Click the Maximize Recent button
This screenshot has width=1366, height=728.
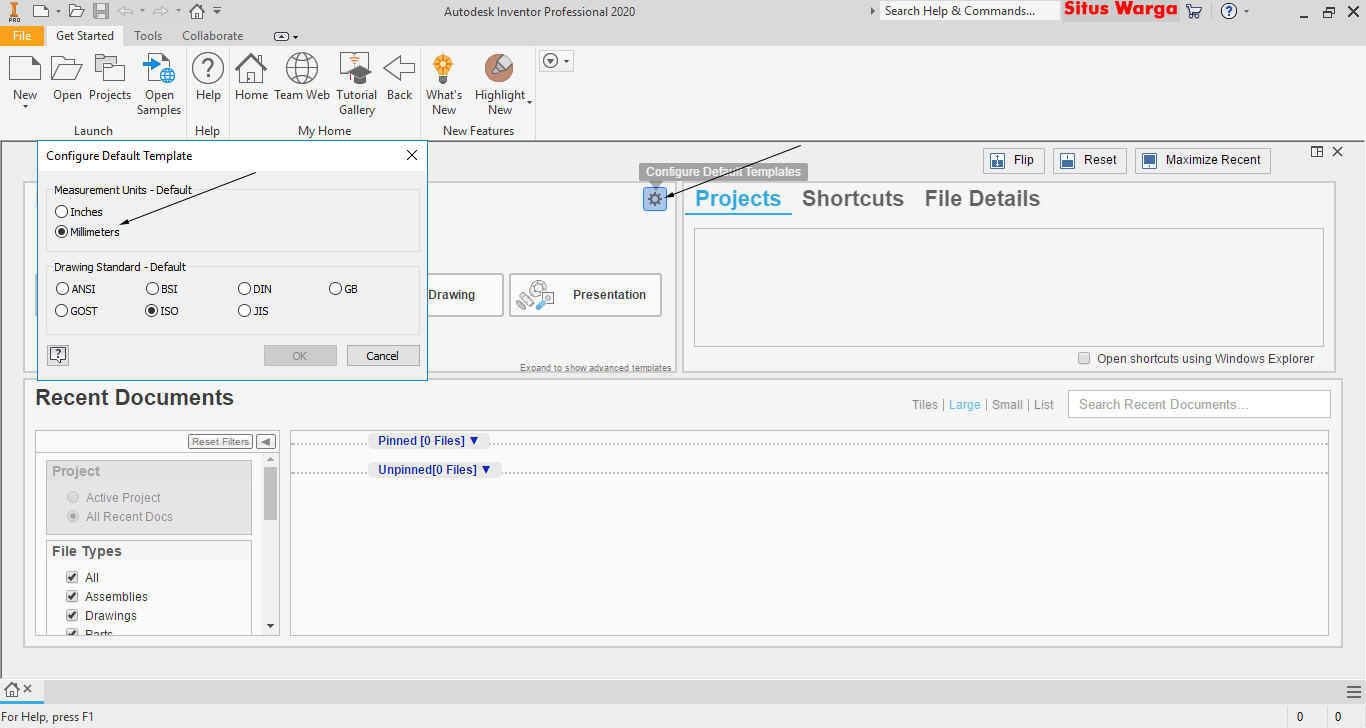(x=1203, y=160)
